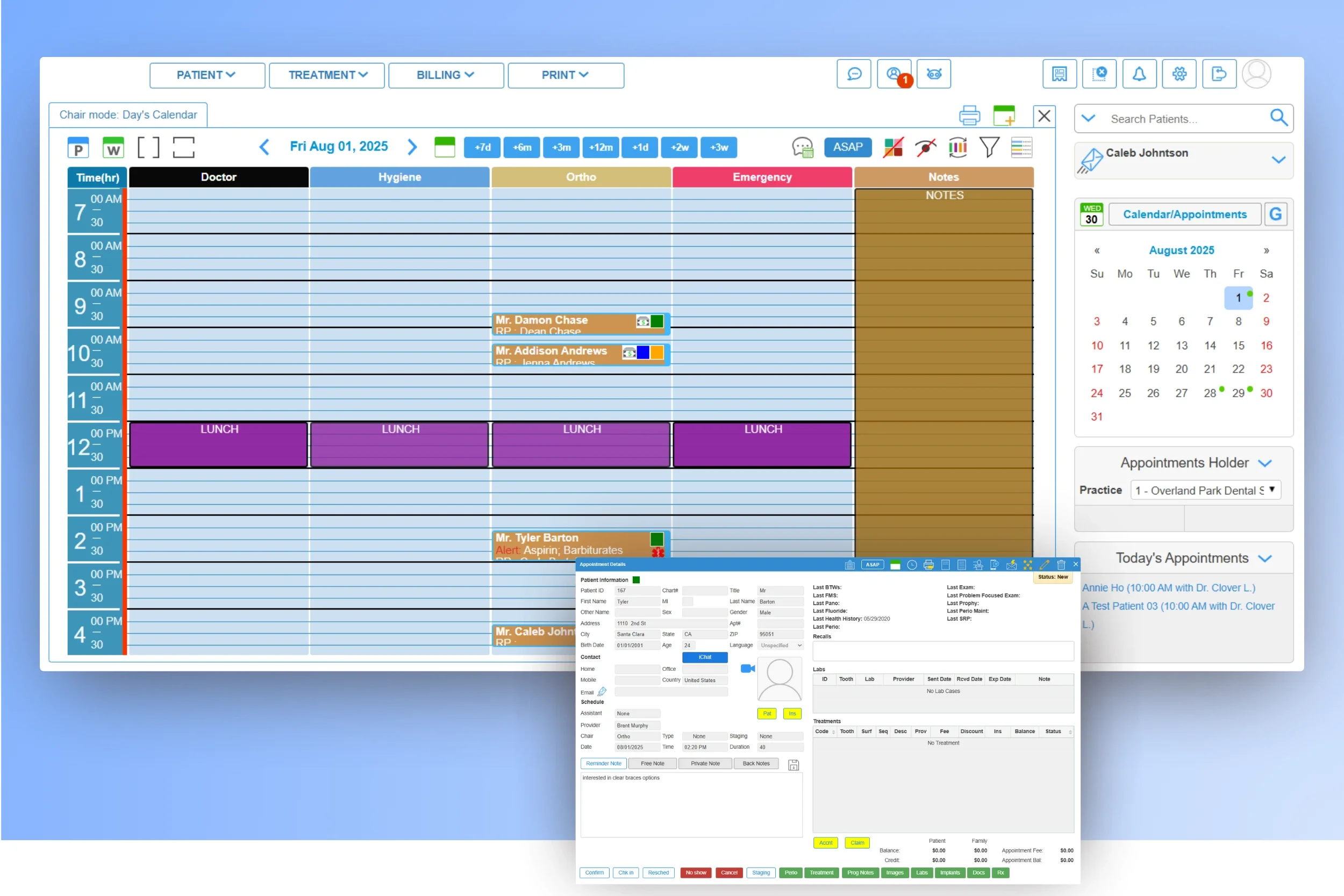Image resolution: width=1344 pixels, height=896 pixels.
Task: Toggle the crossed-out eye visibility icon
Action: [925, 147]
